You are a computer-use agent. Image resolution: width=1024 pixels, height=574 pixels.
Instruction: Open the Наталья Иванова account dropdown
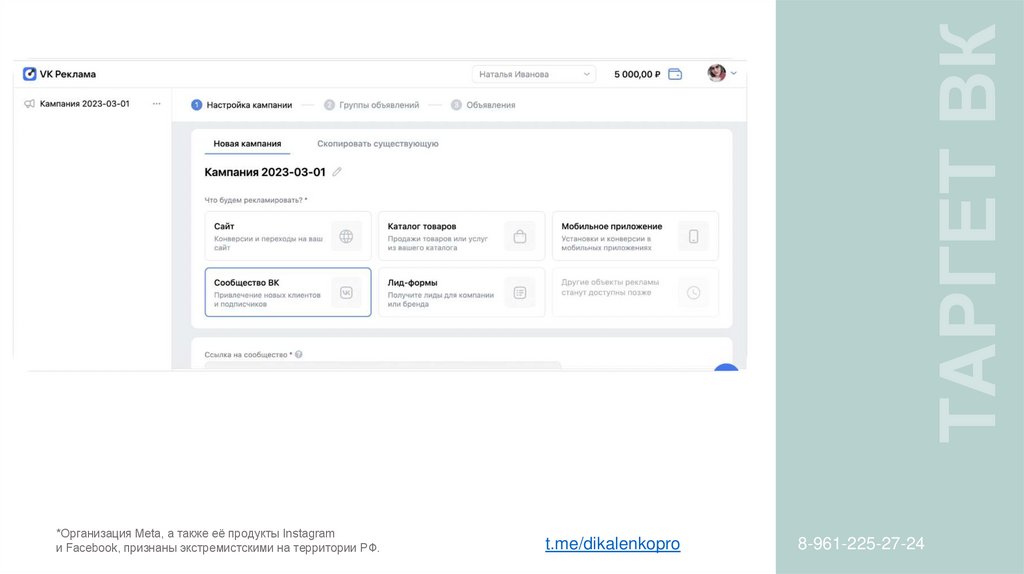coord(534,74)
